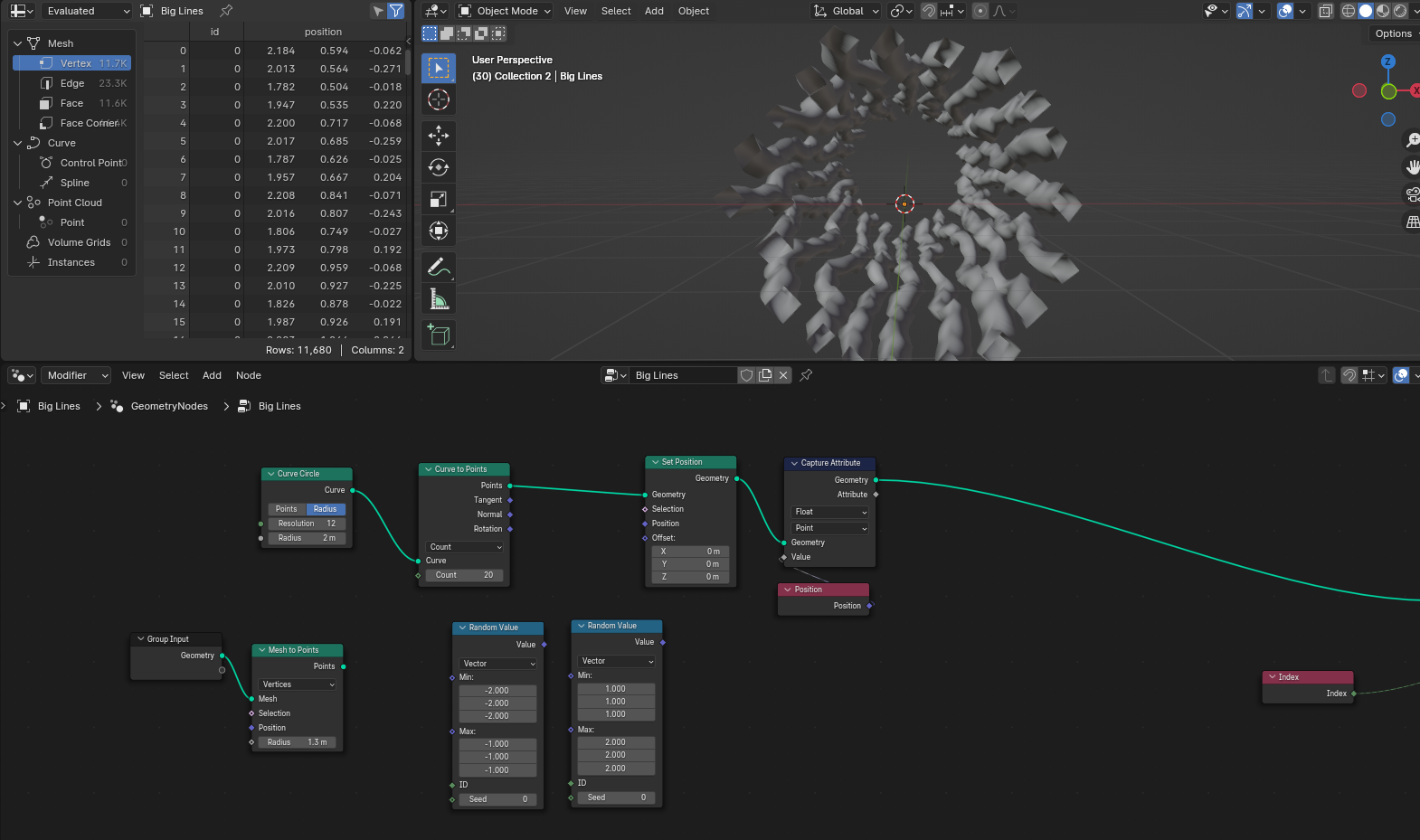
Task: Toggle the spreadsheet filter funnel
Action: [x=396, y=11]
